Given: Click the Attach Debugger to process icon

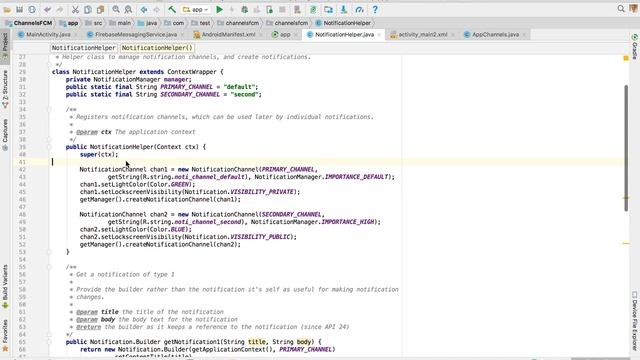Looking at the screenshot, I should tap(269, 9).
